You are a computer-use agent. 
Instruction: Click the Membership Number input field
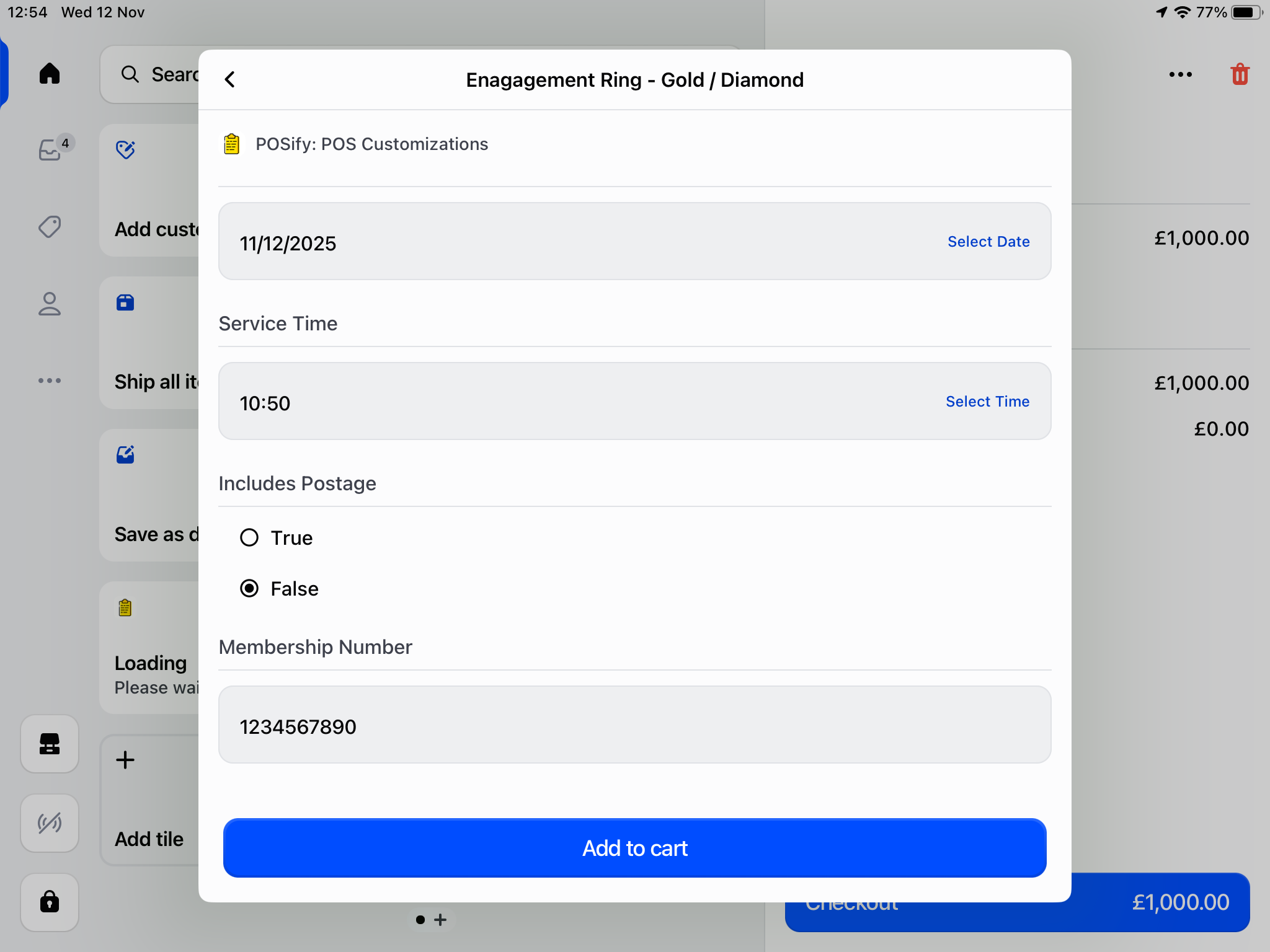(634, 725)
